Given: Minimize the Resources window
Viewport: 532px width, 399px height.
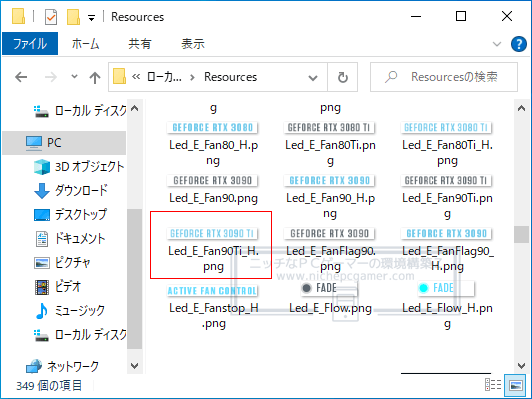Looking at the screenshot, I should [x=416, y=16].
